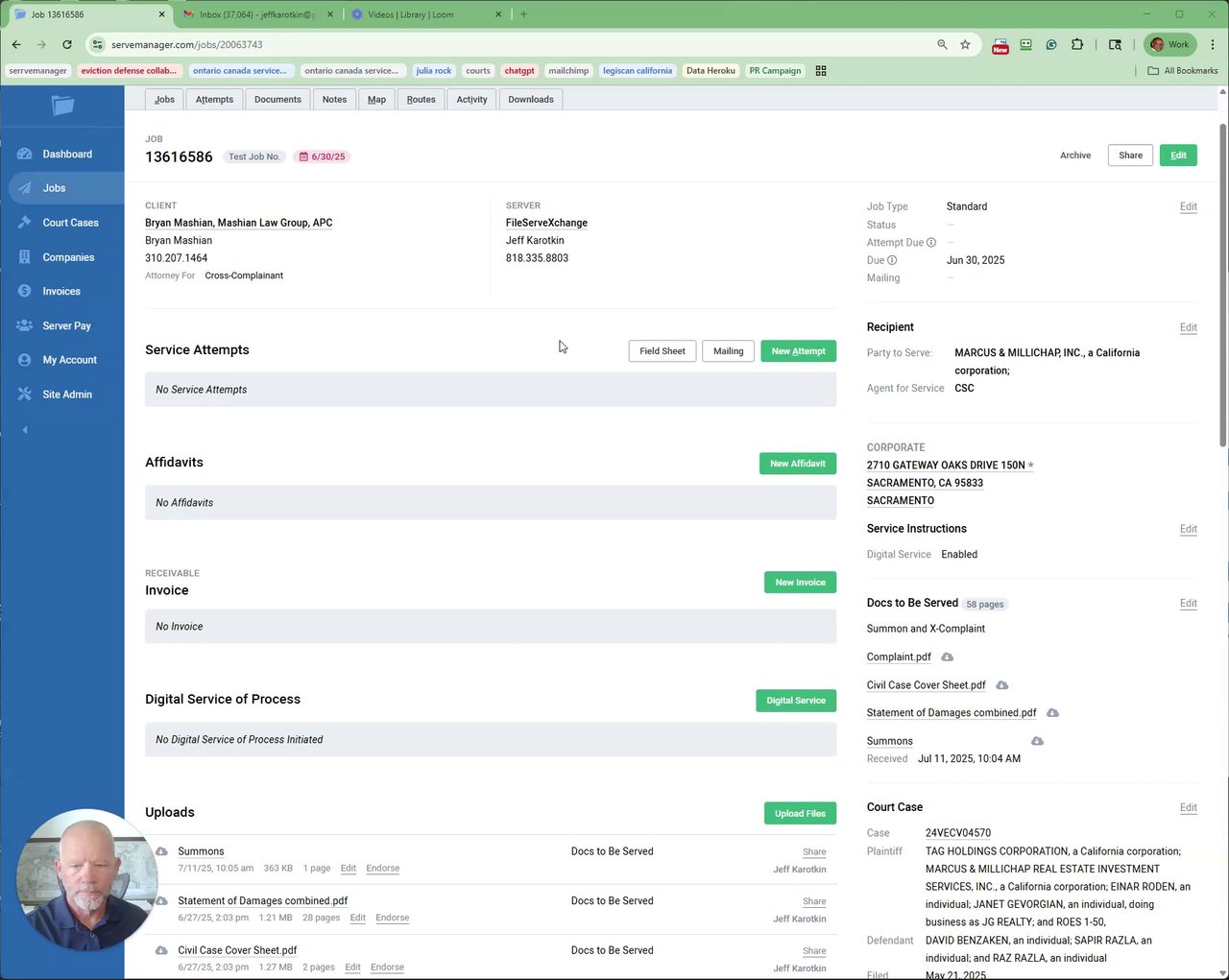Collapse the sidebar with the arrow
The image size is (1229, 980).
click(25, 430)
